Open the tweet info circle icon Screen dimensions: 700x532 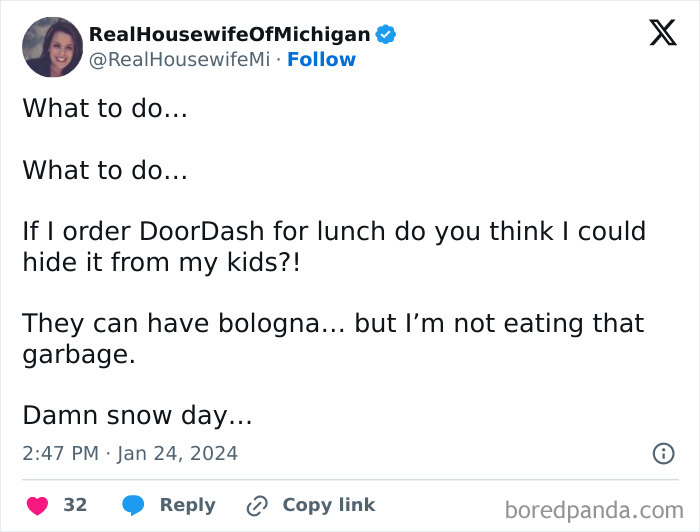click(663, 453)
